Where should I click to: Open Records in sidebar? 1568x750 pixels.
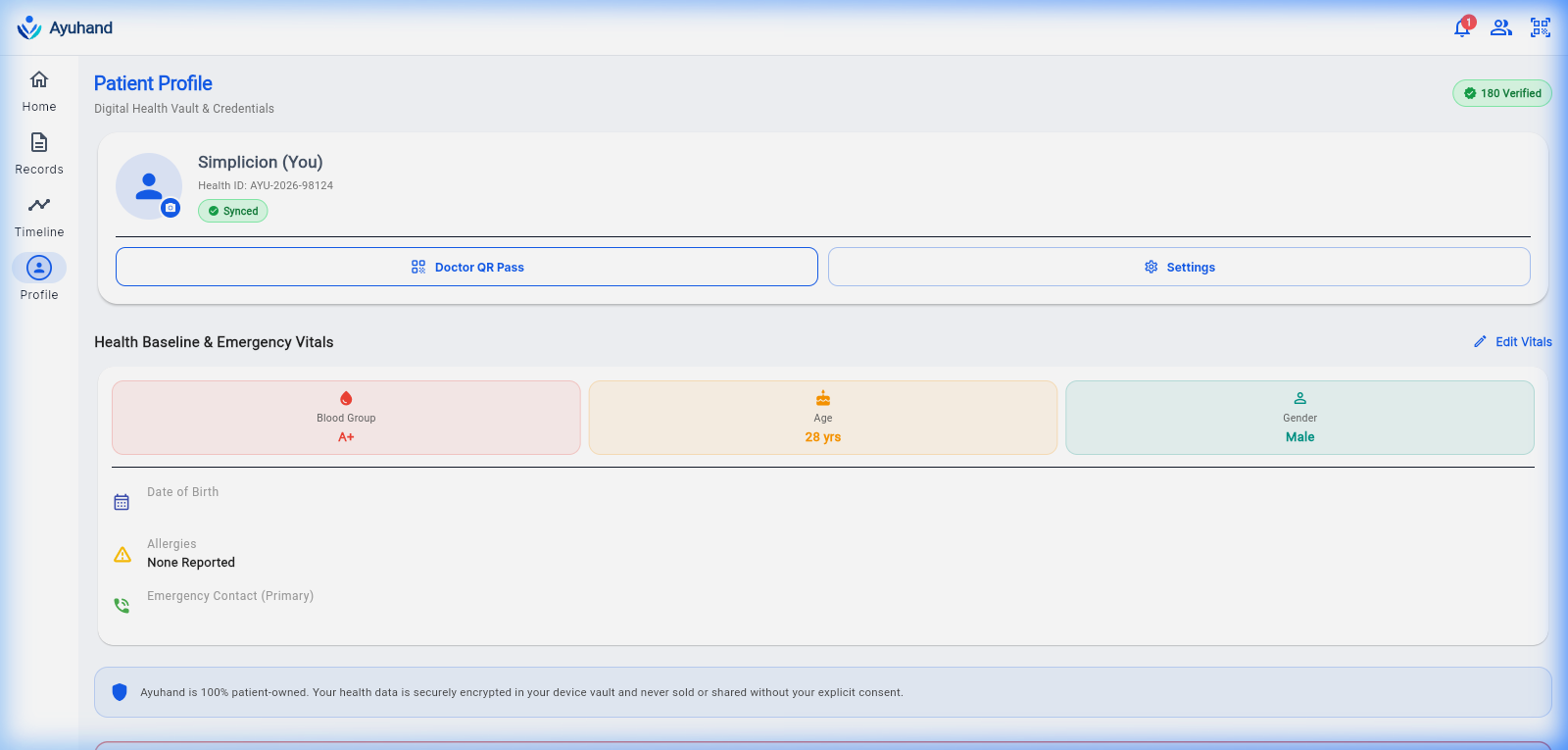[39, 154]
